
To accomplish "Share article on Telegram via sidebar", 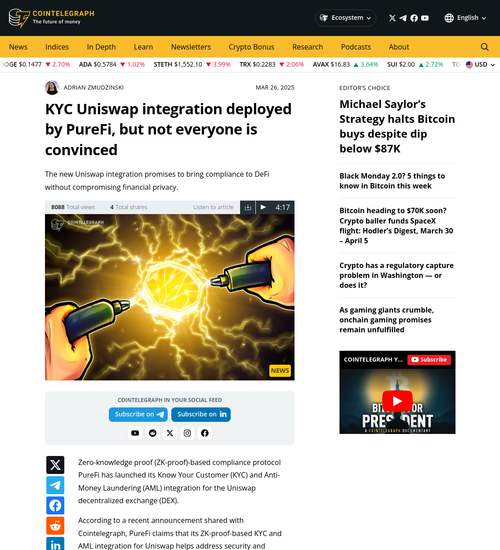I will (55, 485).
